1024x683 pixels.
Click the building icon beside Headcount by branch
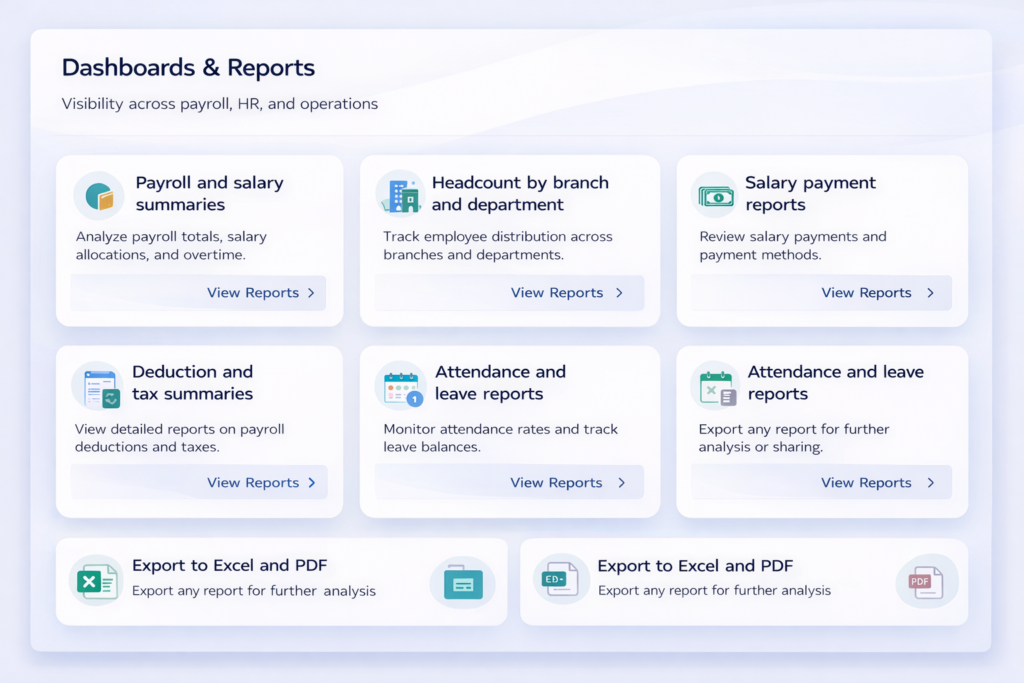point(400,195)
